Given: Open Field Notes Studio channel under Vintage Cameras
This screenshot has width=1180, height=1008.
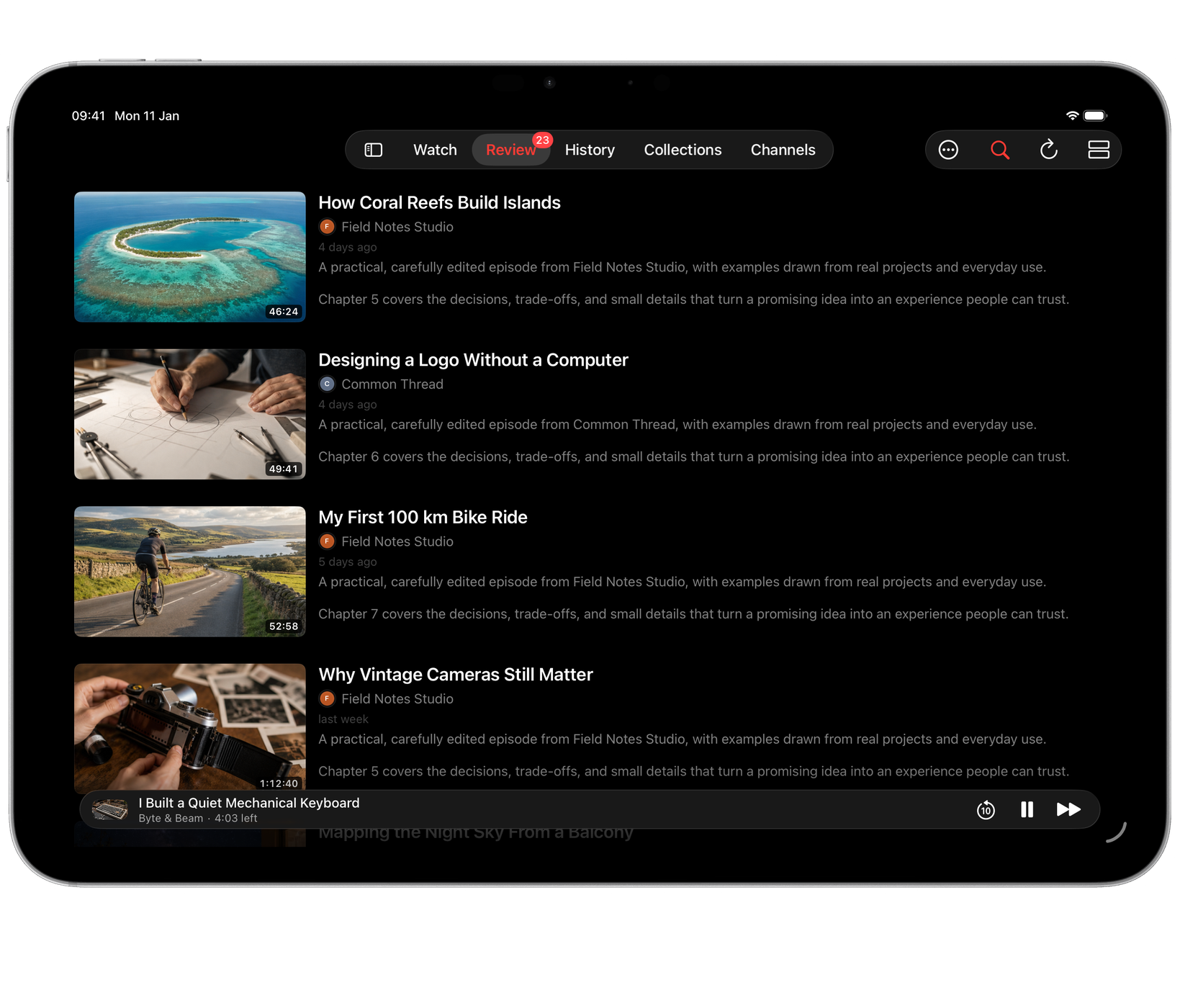Looking at the screenshot, I should click(x=397, y=698).
